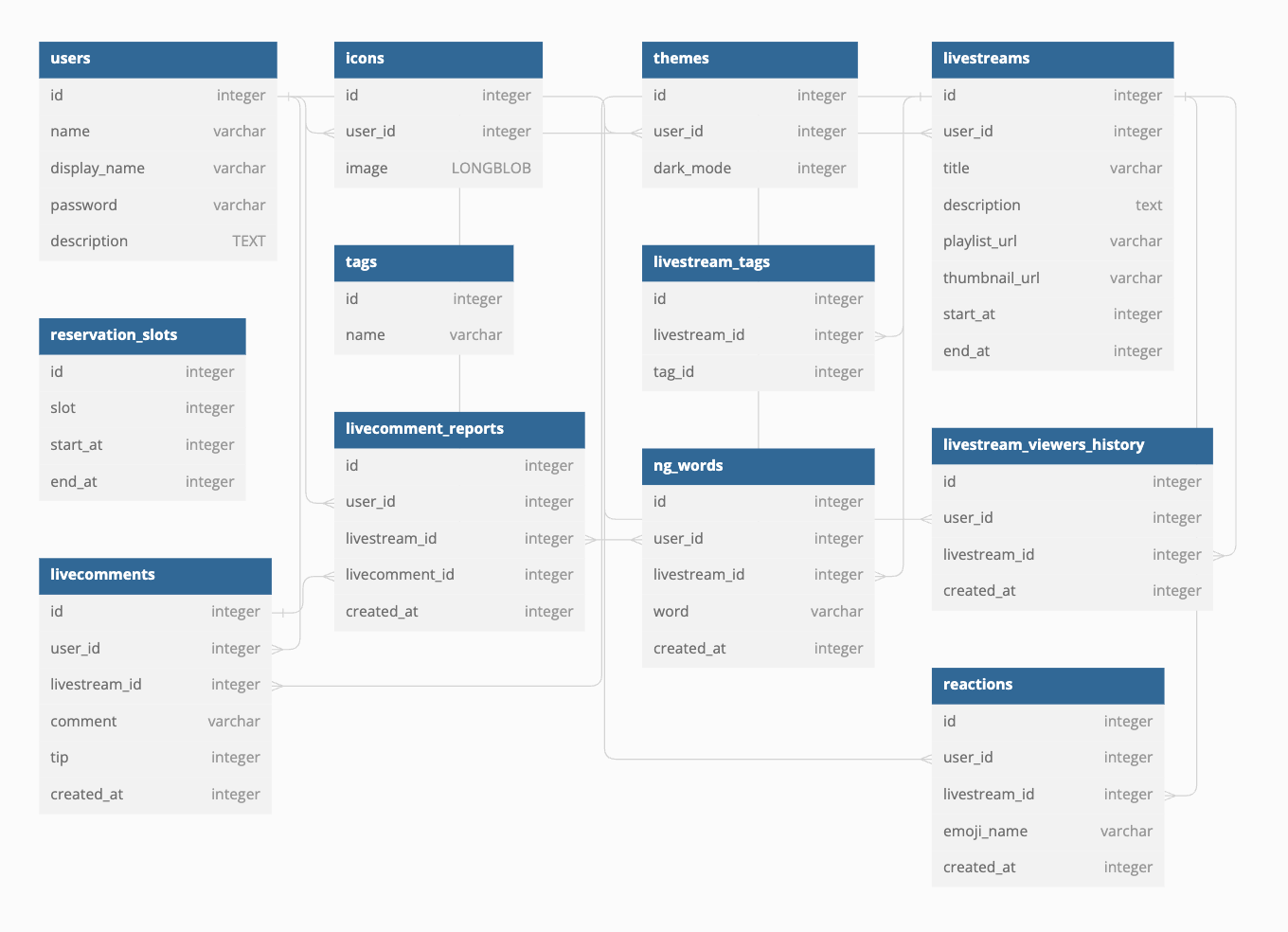Select the icons table header
Viewport: 1288px width, 932px height.
point(438,59)
